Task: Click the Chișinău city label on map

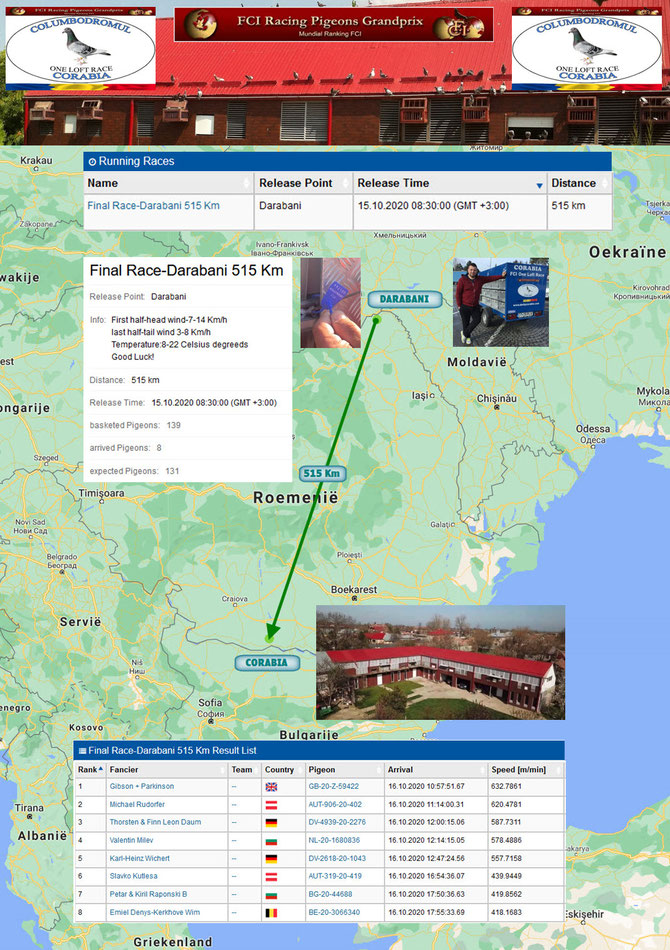Action: 497,399
